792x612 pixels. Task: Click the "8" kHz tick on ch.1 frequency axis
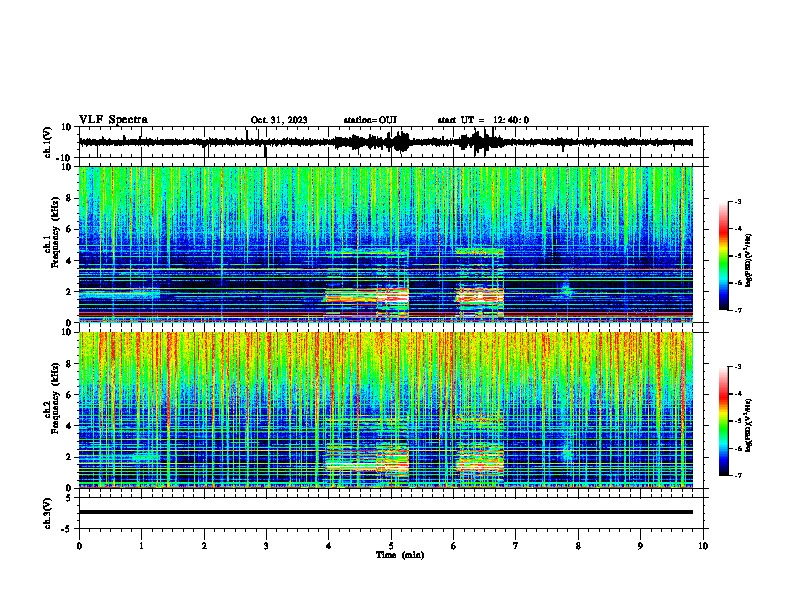(x=70, y=198)
